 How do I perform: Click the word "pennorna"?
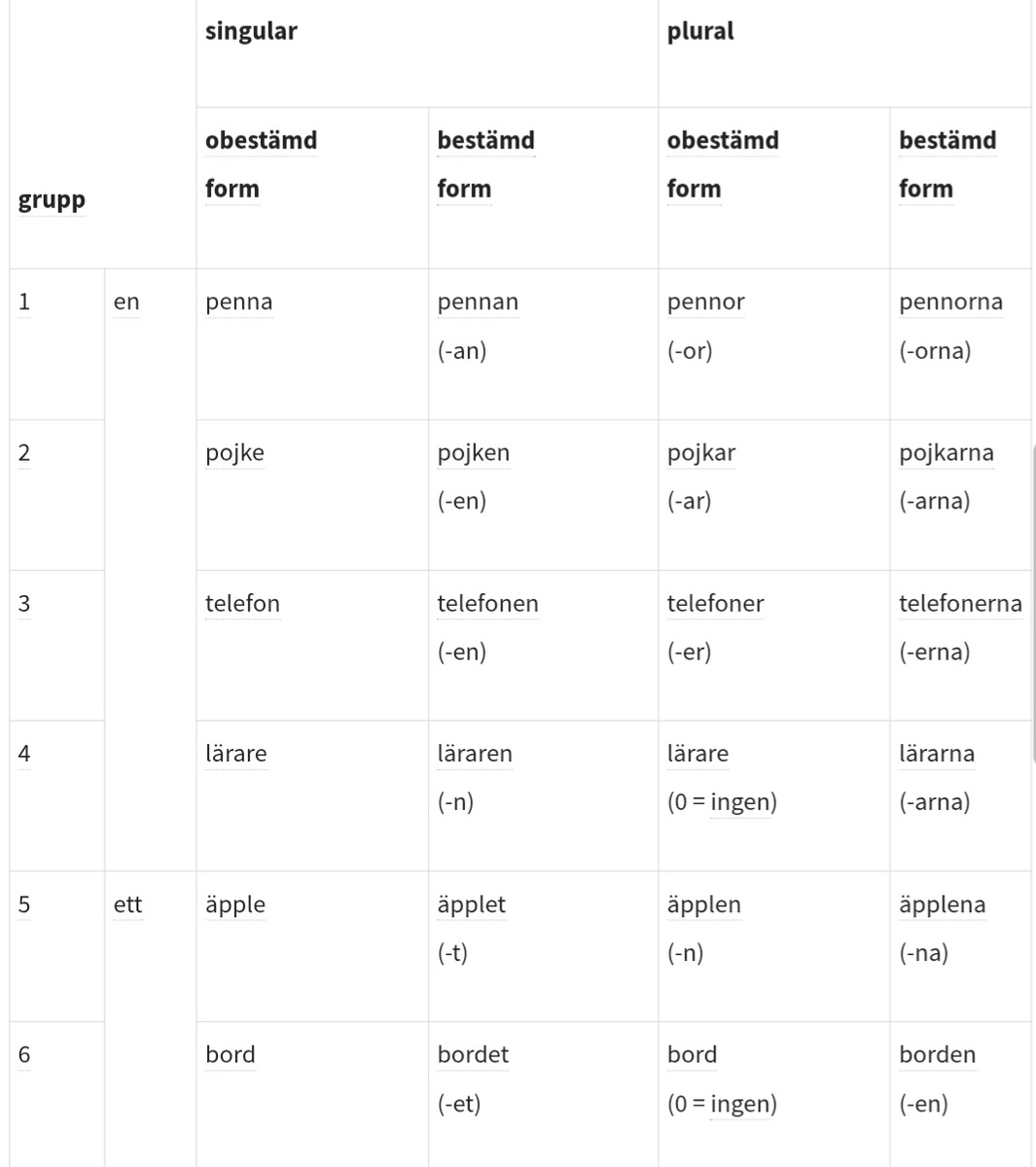pyautogui.click(x=950, y=302)
